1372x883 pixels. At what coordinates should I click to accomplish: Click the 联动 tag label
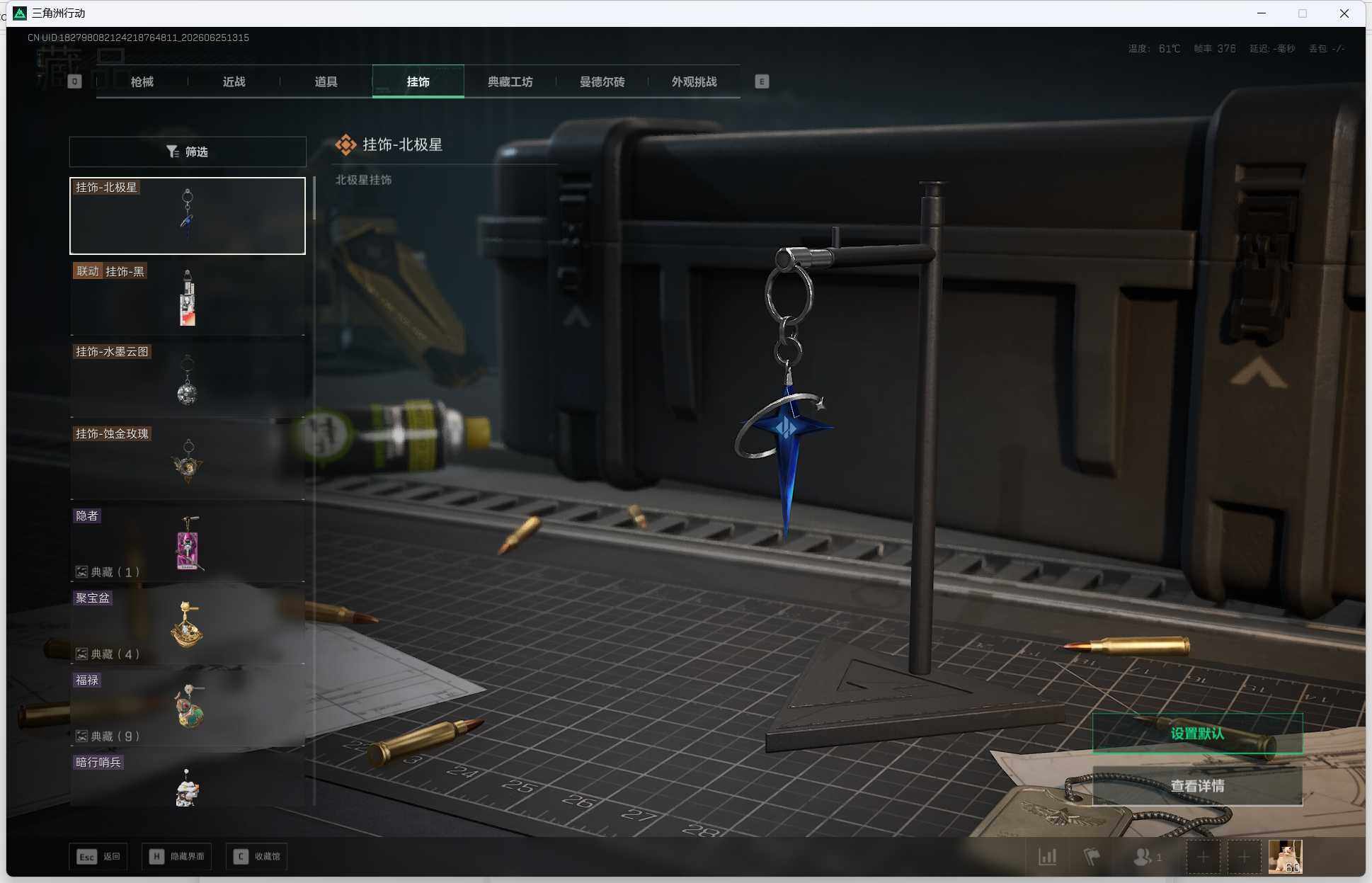(88, 271)
